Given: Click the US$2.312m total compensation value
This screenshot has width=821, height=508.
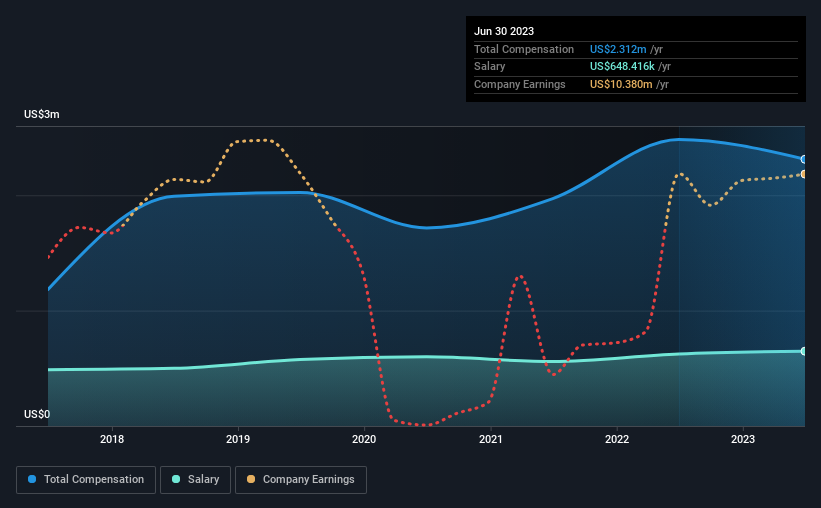Looking at the screenshot, I should pyautogui.click(x=618, y=49).
